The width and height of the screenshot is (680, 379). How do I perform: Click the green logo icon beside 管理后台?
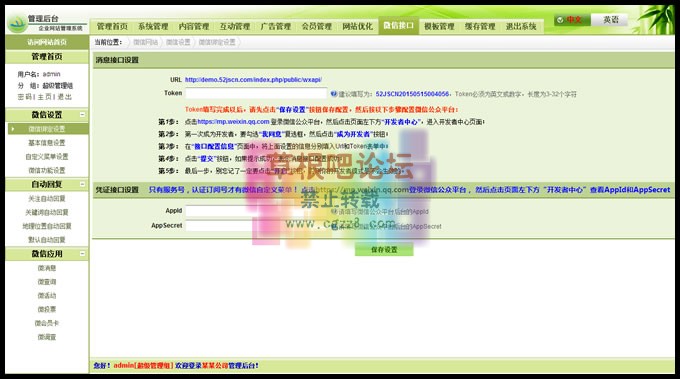(17, 24)
